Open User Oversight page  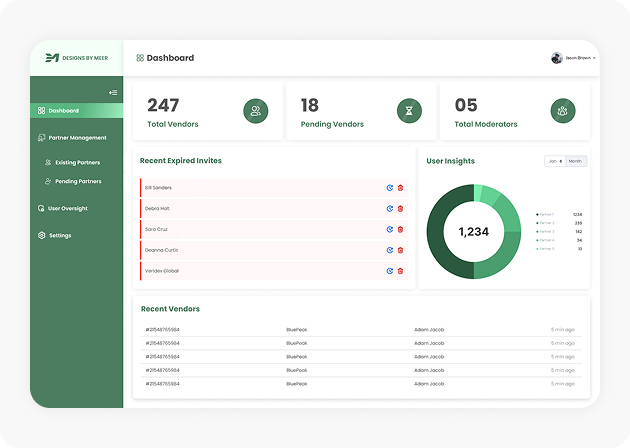63,208
